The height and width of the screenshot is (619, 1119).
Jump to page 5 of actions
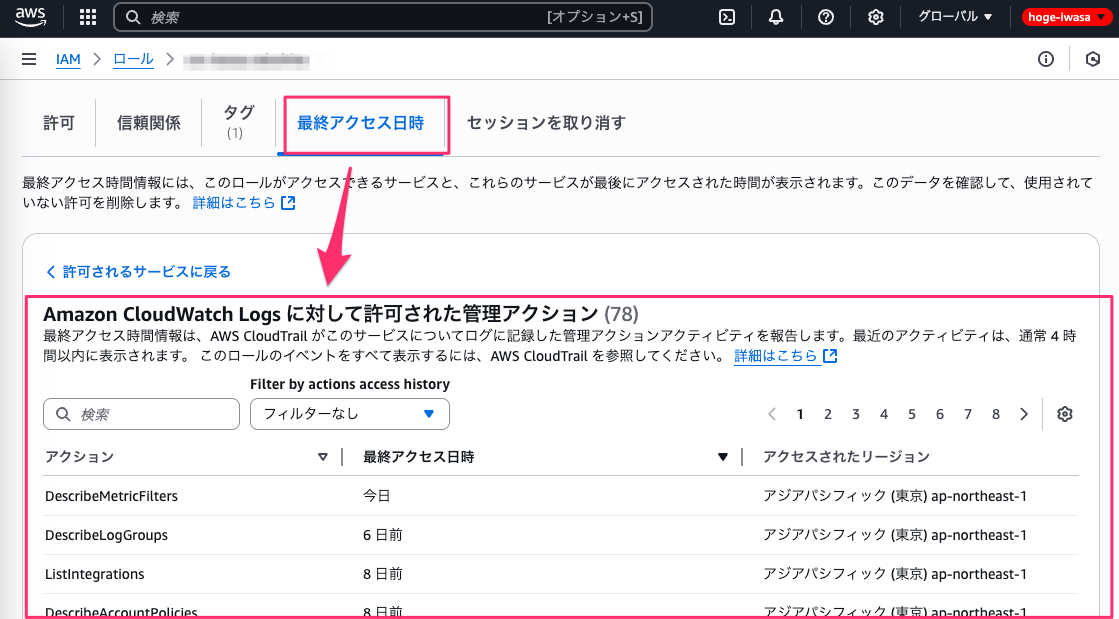click(x=912, y=414)
